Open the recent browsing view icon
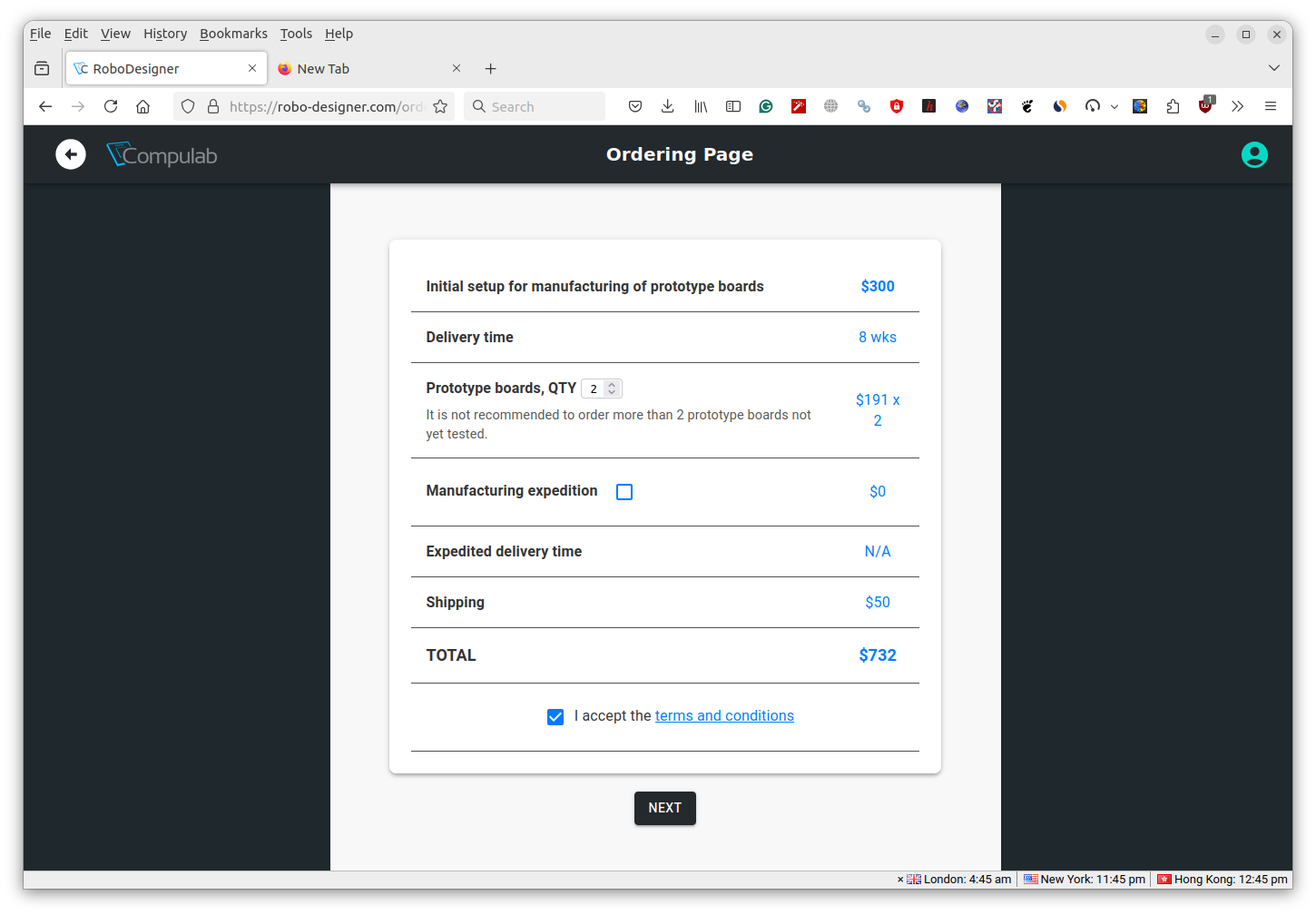 click(x=42, y=68)
